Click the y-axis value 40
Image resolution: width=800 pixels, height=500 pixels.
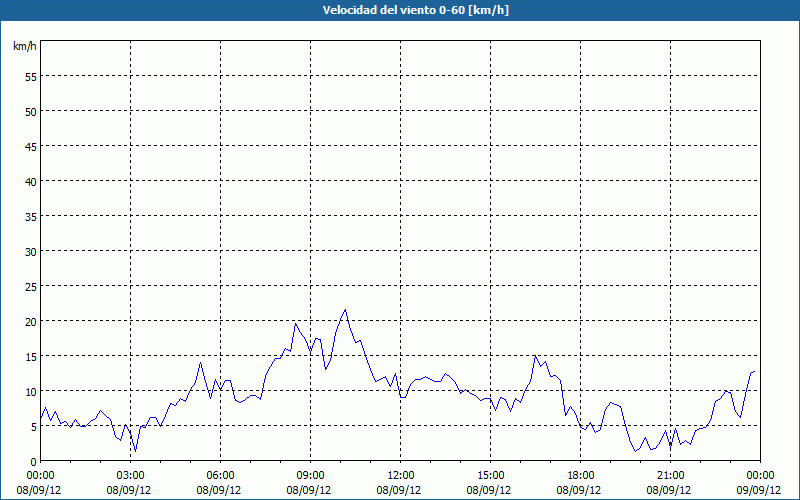pyautogui.click(x=31, y=181)
